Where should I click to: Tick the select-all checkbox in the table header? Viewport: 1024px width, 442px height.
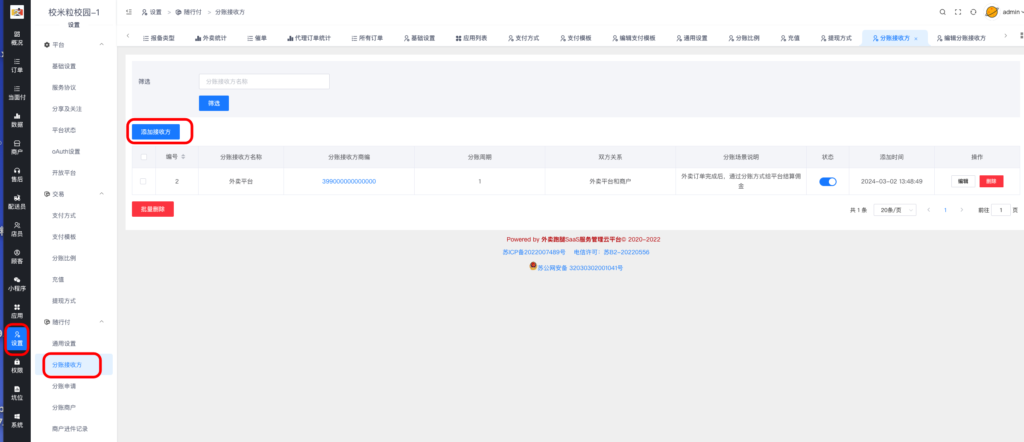(x=144, y=157)
